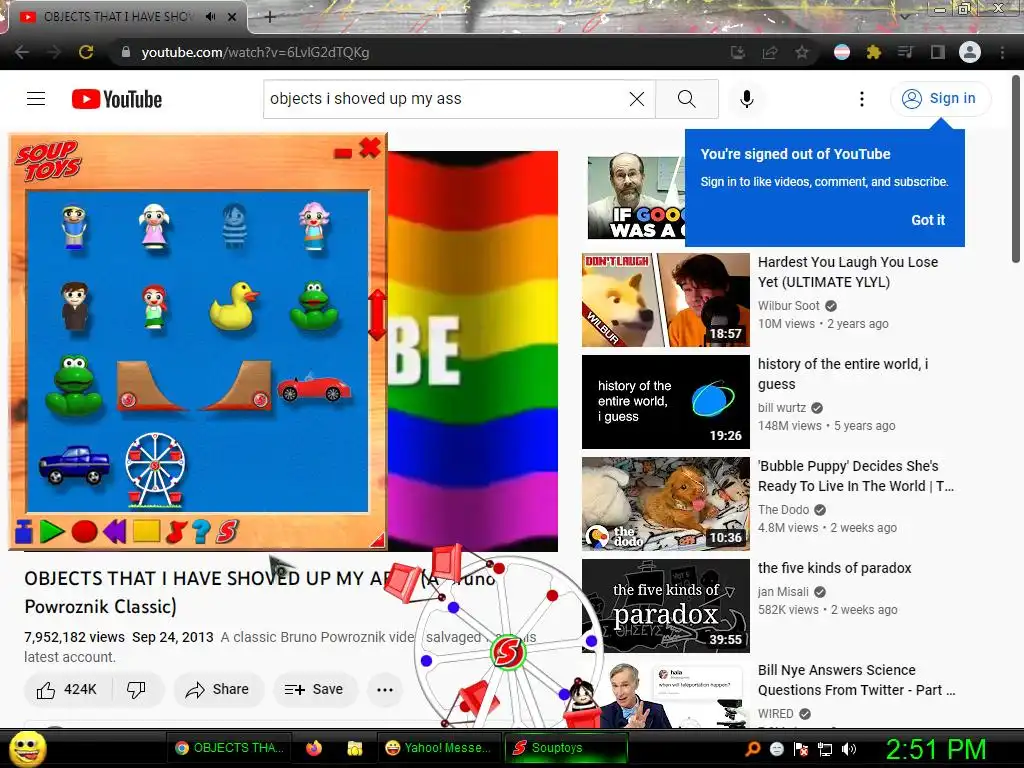
Task: Select the Ferris wheel toy in toybox
Action: (x=155, y=470)
